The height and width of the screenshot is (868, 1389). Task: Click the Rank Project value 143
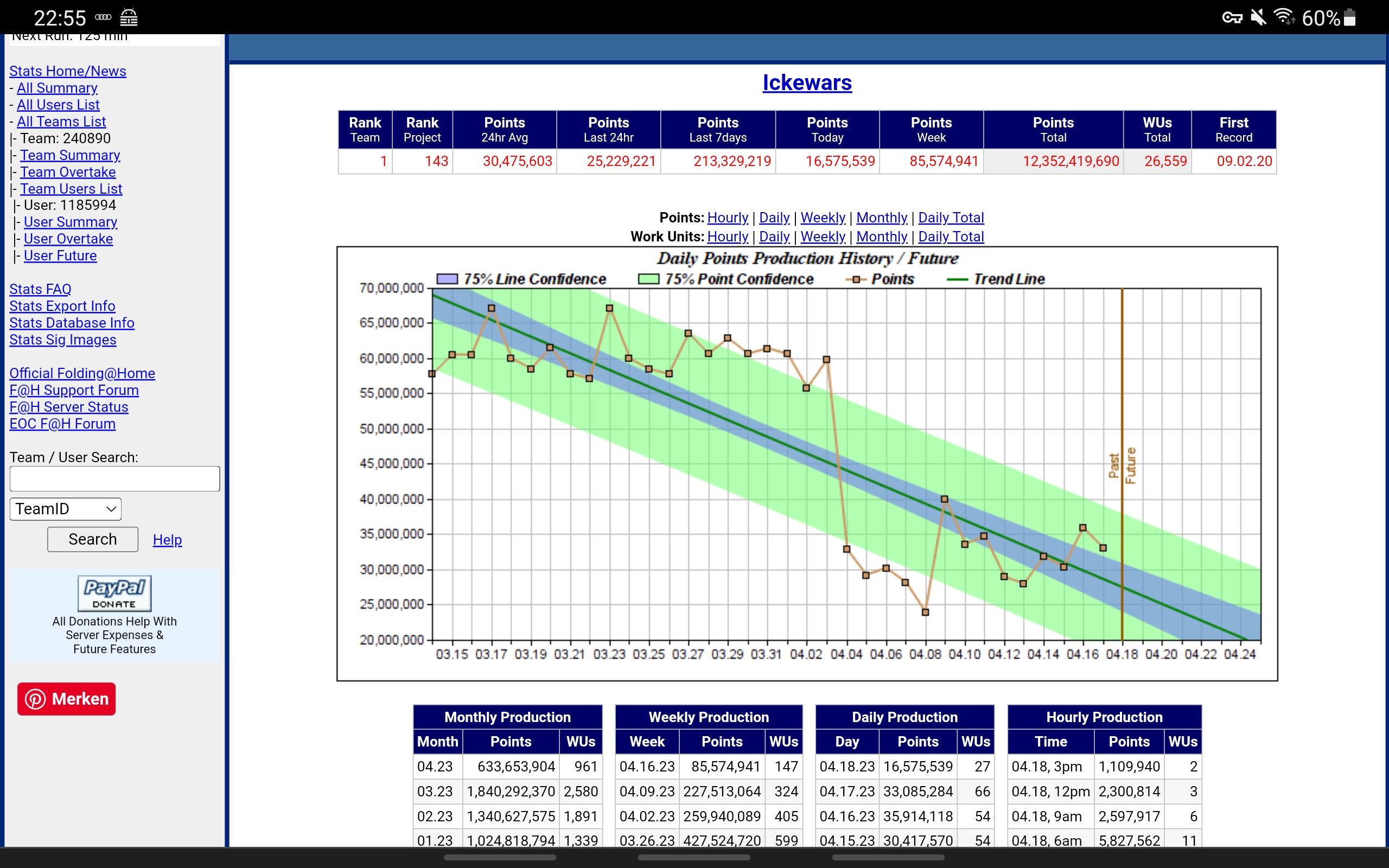pos(436,161)
